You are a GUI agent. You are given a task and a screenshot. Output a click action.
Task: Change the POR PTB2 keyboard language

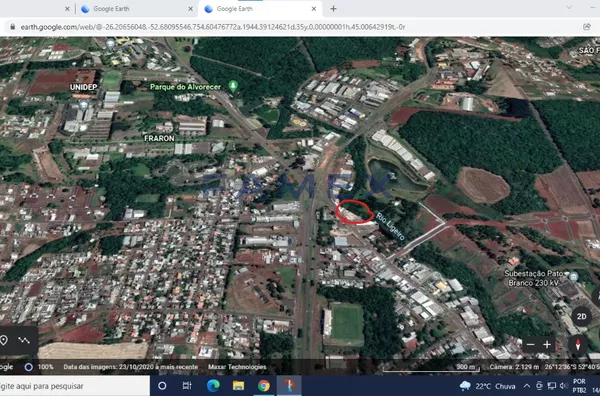pyautogui.click(x=579, y=386)
